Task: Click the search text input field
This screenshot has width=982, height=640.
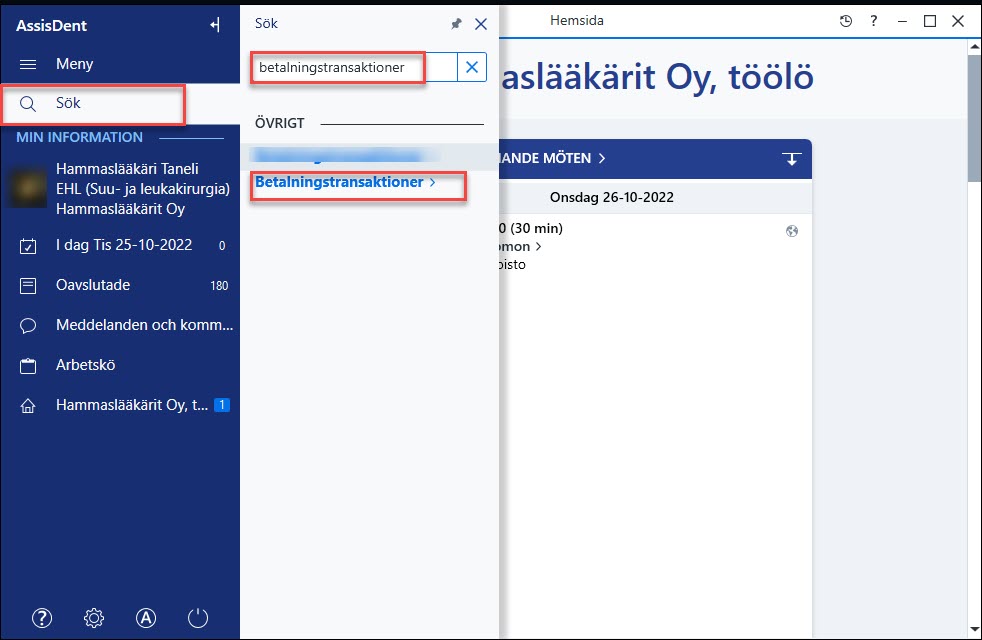Action: [x=354, y=67]
